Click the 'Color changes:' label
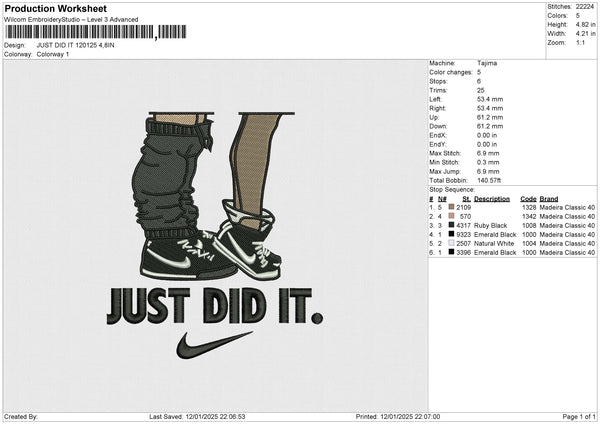The image size is (600, 424). pyautogui.click(x=451, y=72)
